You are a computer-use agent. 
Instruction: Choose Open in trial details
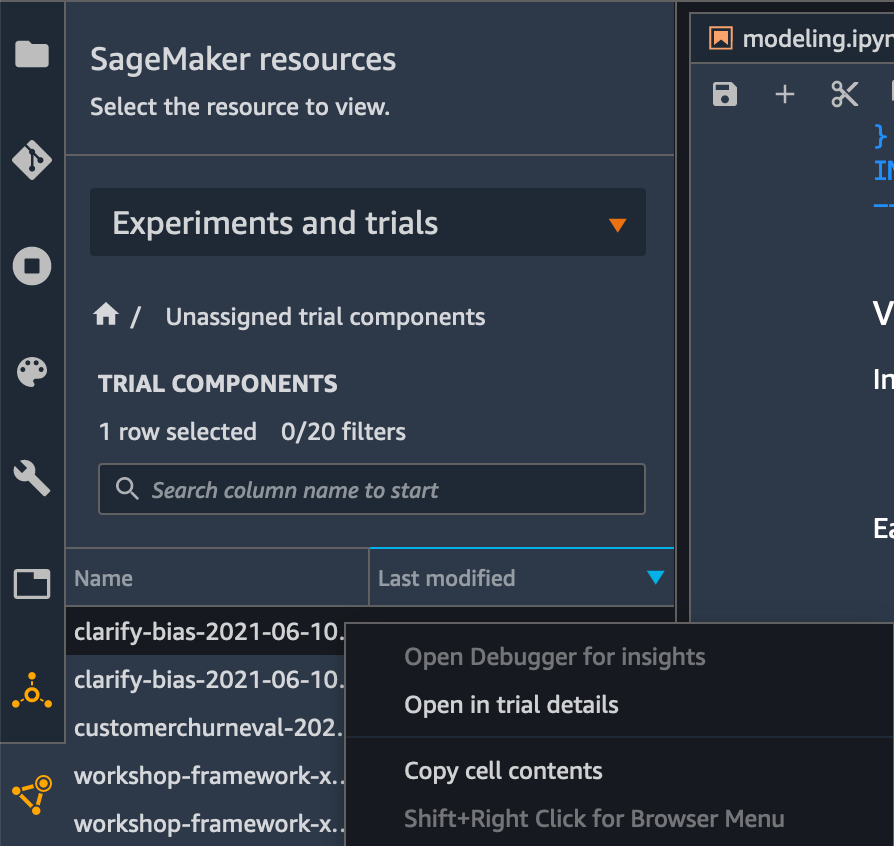point(511,705)
